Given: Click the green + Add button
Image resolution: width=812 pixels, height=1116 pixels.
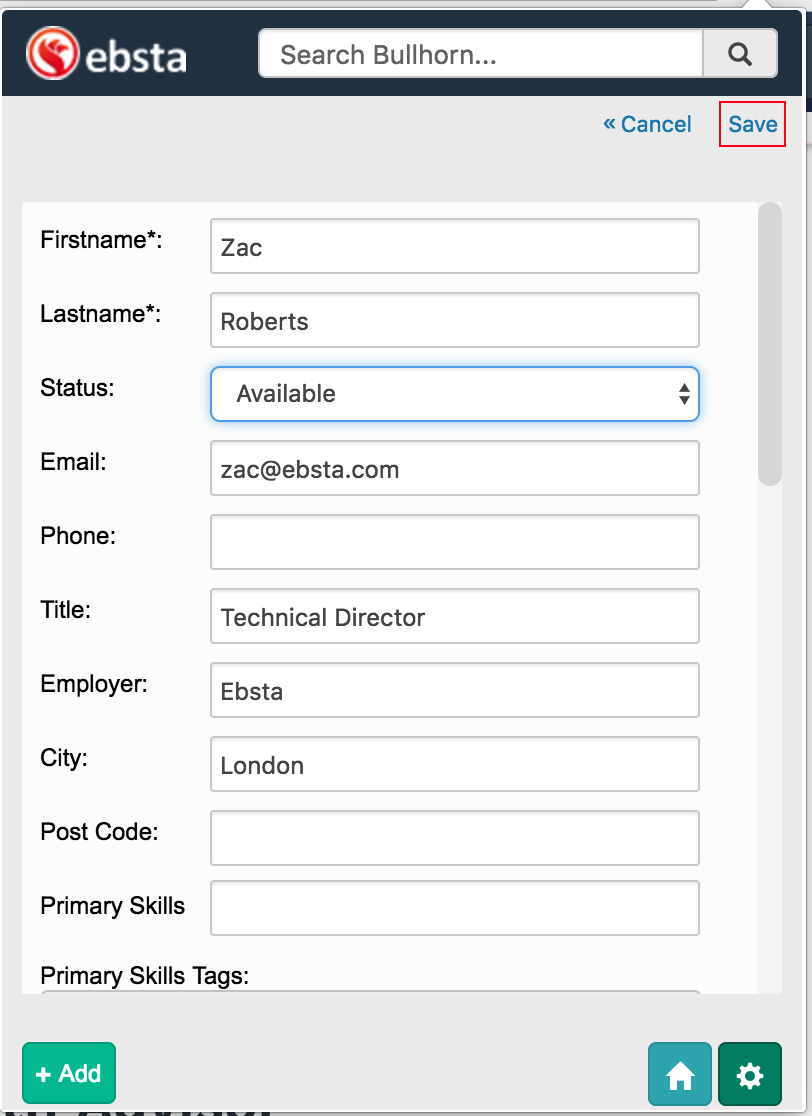Looking at the screenshot, I should 69,1073.
